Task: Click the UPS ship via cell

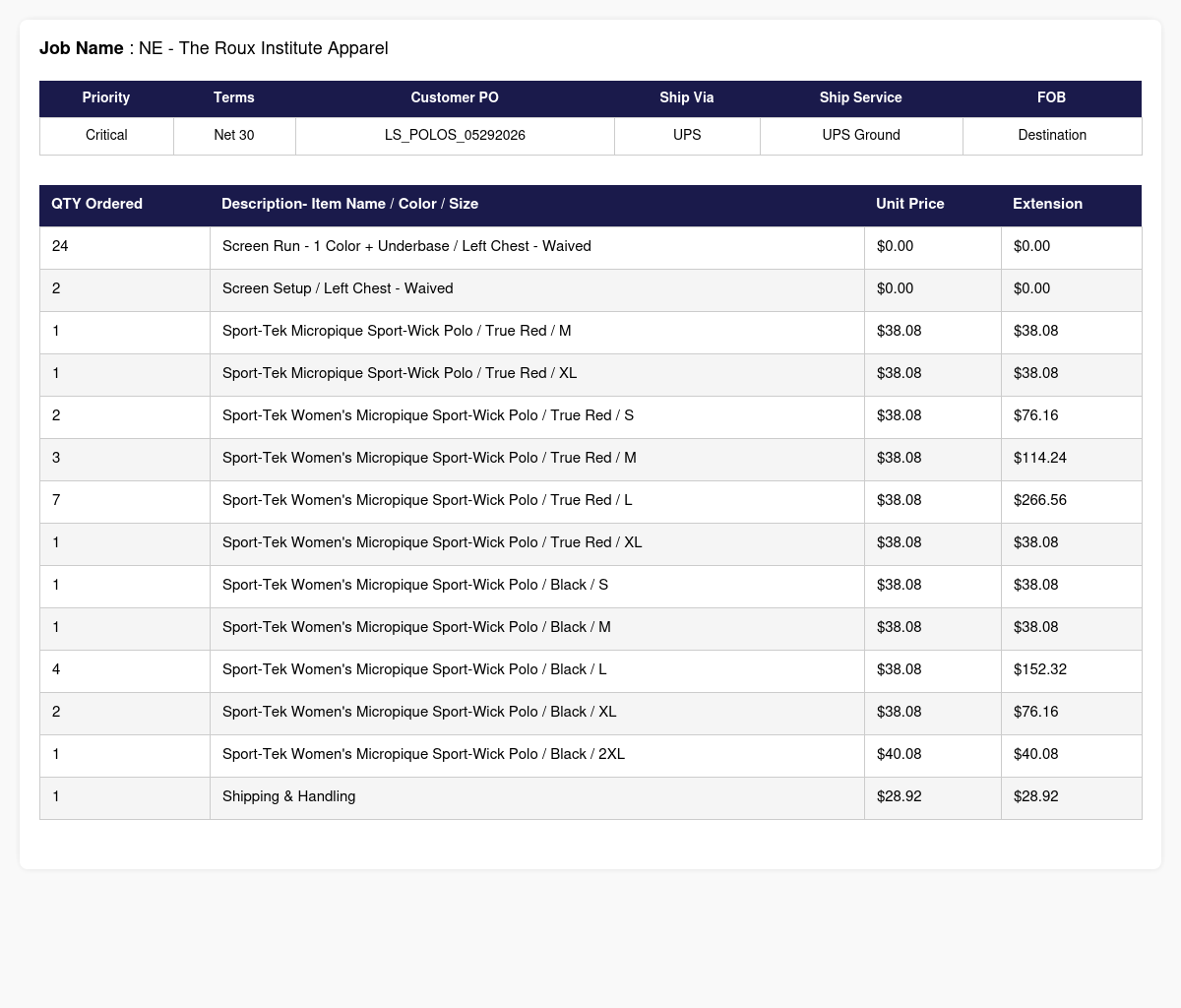Action: pos(687,135)
